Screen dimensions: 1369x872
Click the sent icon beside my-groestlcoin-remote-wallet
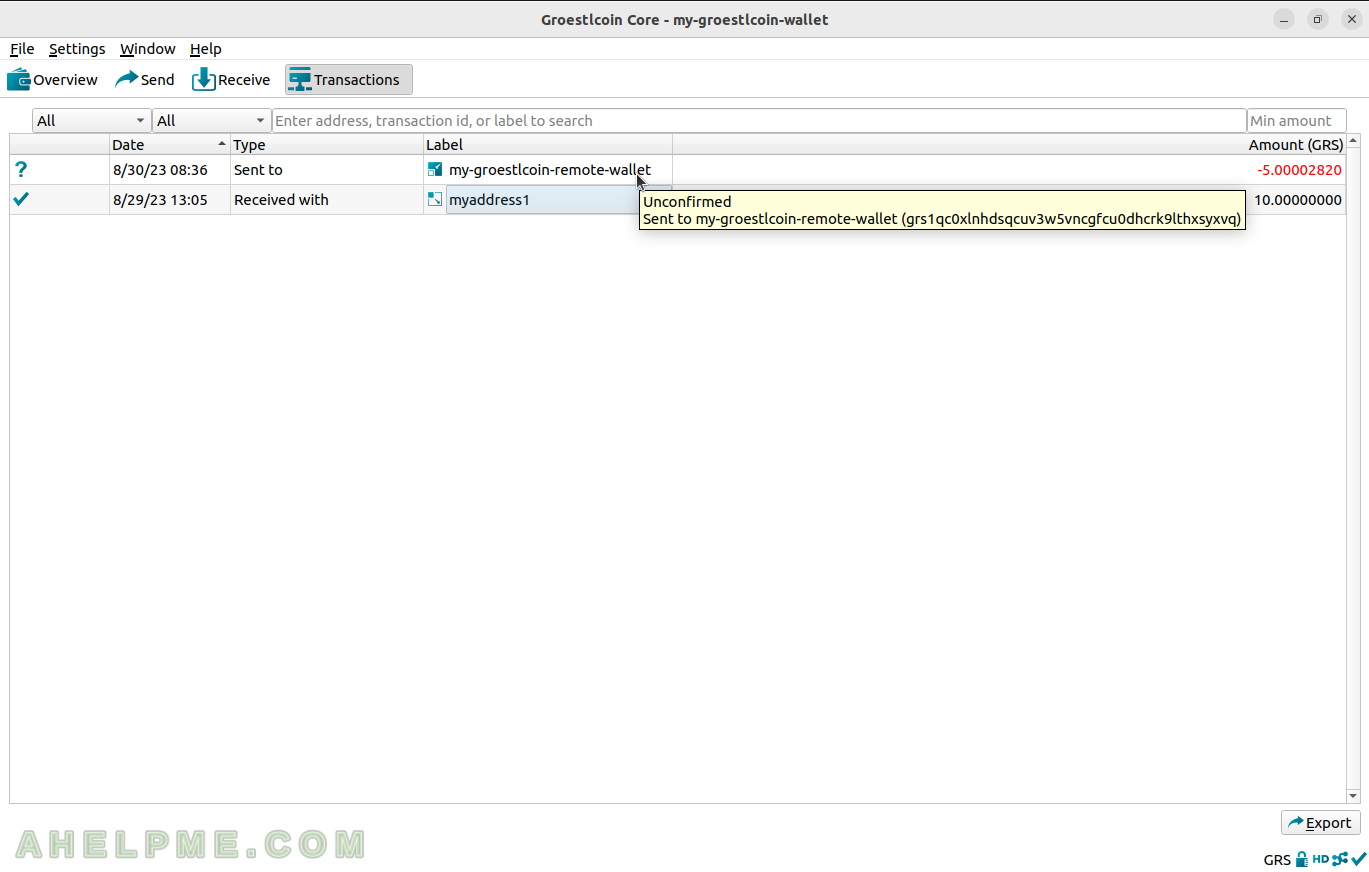click(435, 170)
